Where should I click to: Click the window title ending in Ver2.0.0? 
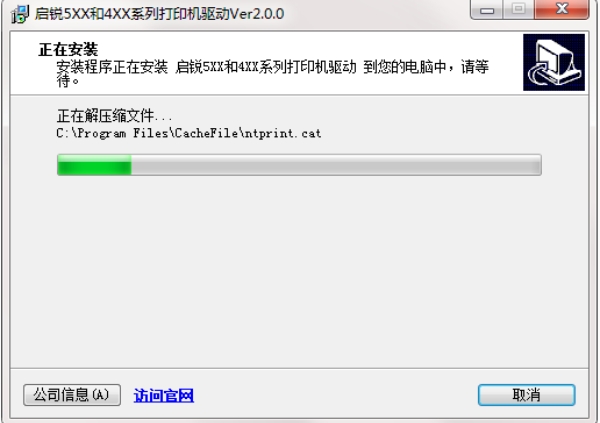159,14
